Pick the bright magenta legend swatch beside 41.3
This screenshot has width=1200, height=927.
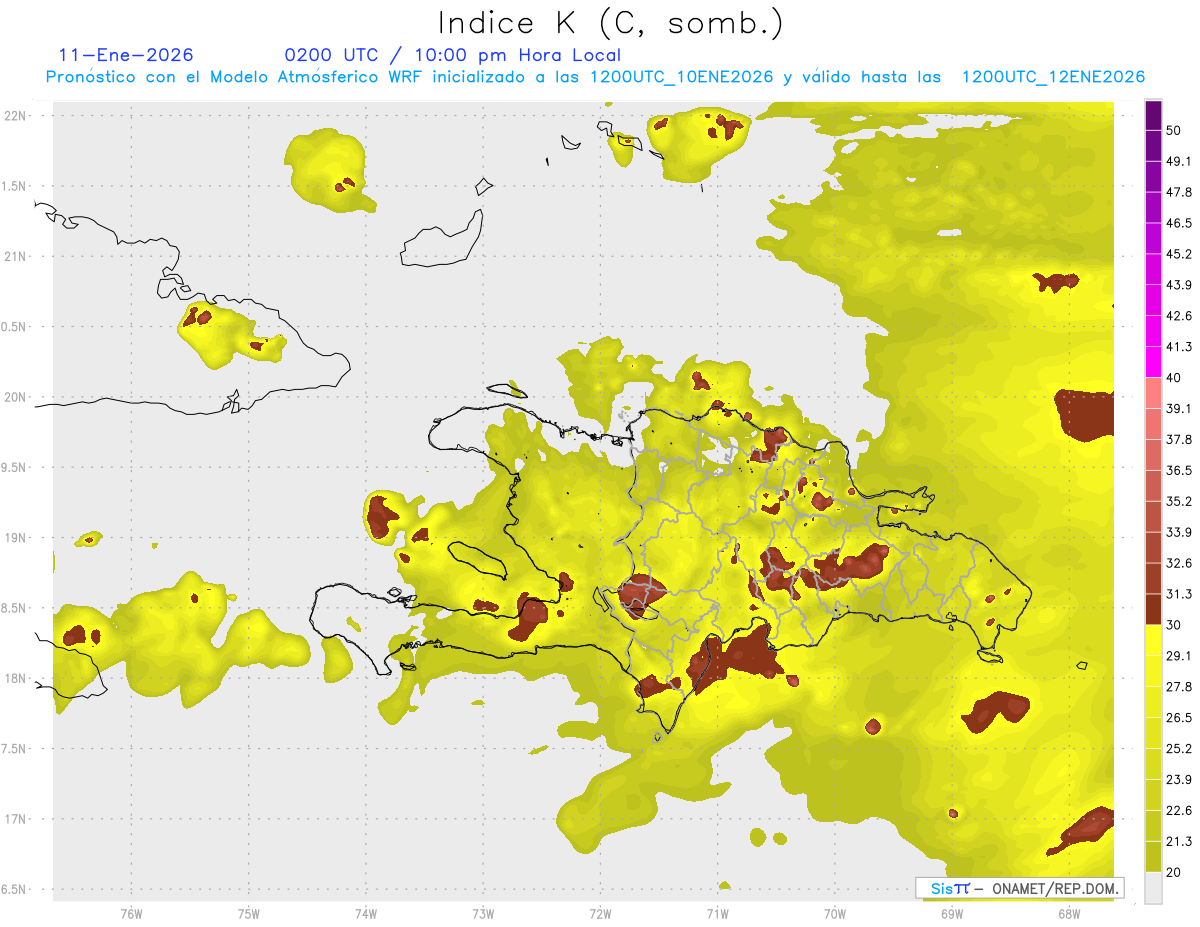pos(1153,362)
